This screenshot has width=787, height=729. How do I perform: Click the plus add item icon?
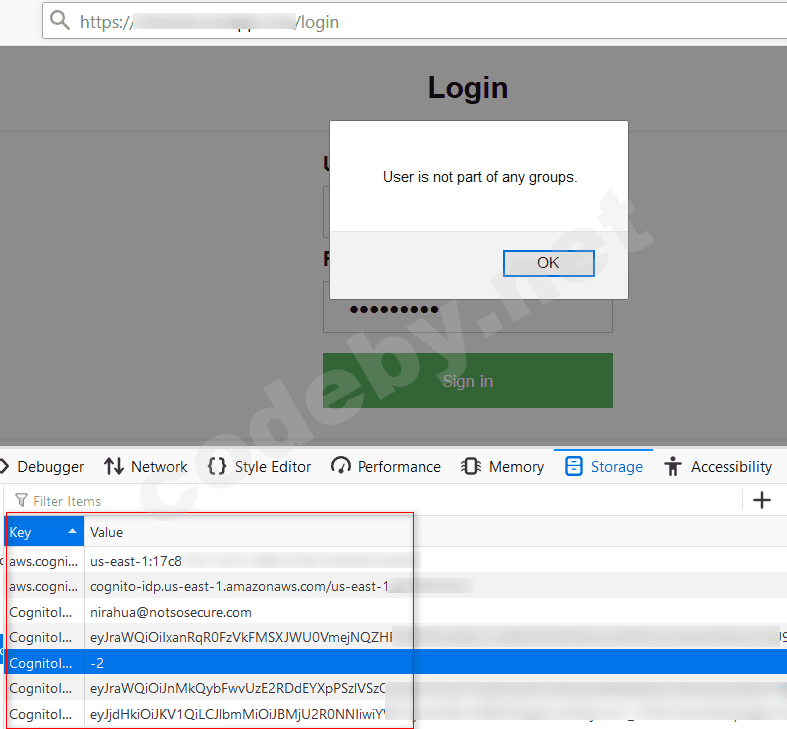pos(762,500)
